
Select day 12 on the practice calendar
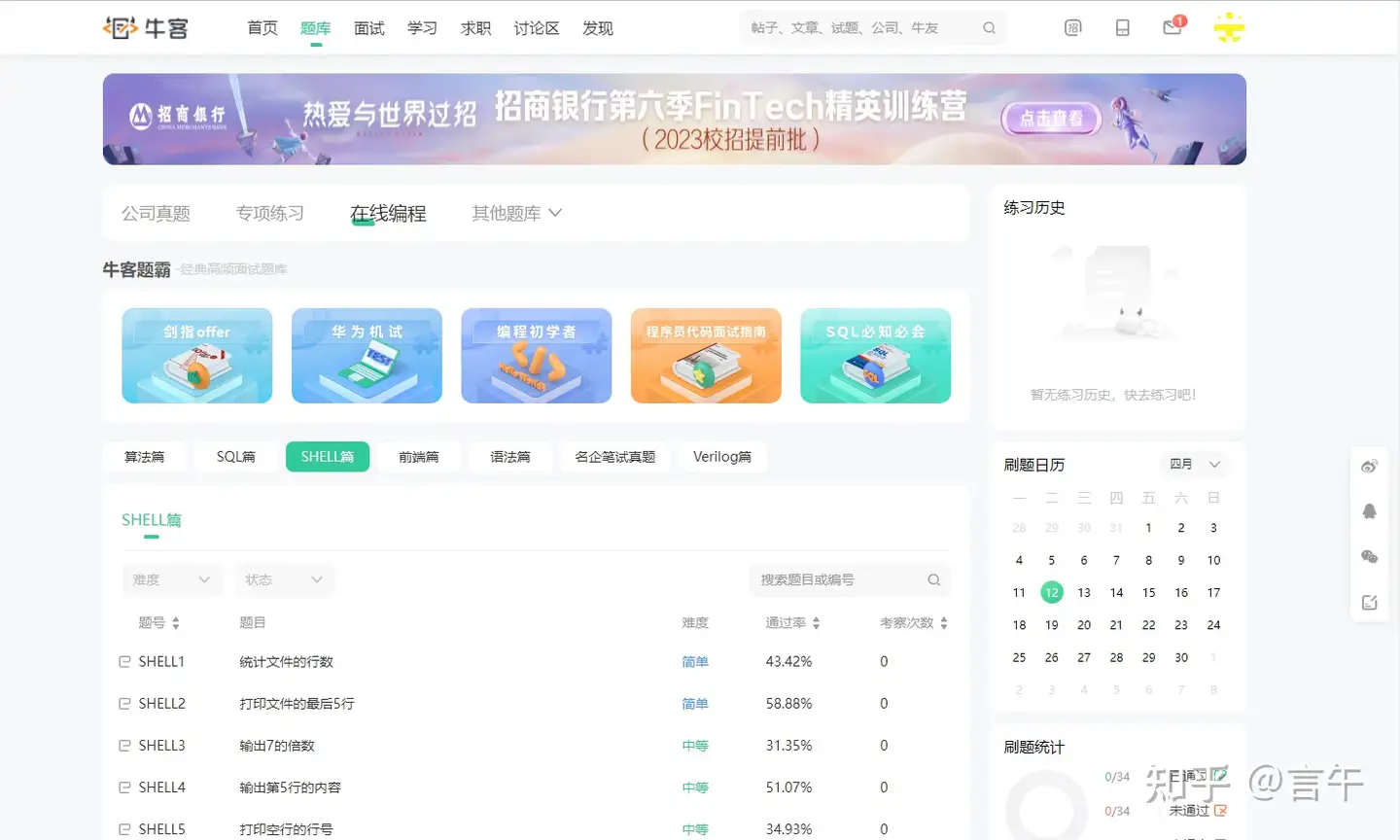coord(1051,592)
